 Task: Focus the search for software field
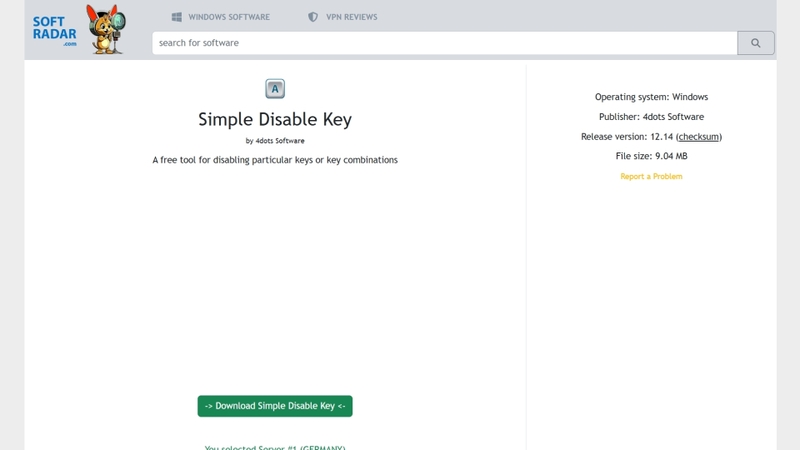[444, 43]
